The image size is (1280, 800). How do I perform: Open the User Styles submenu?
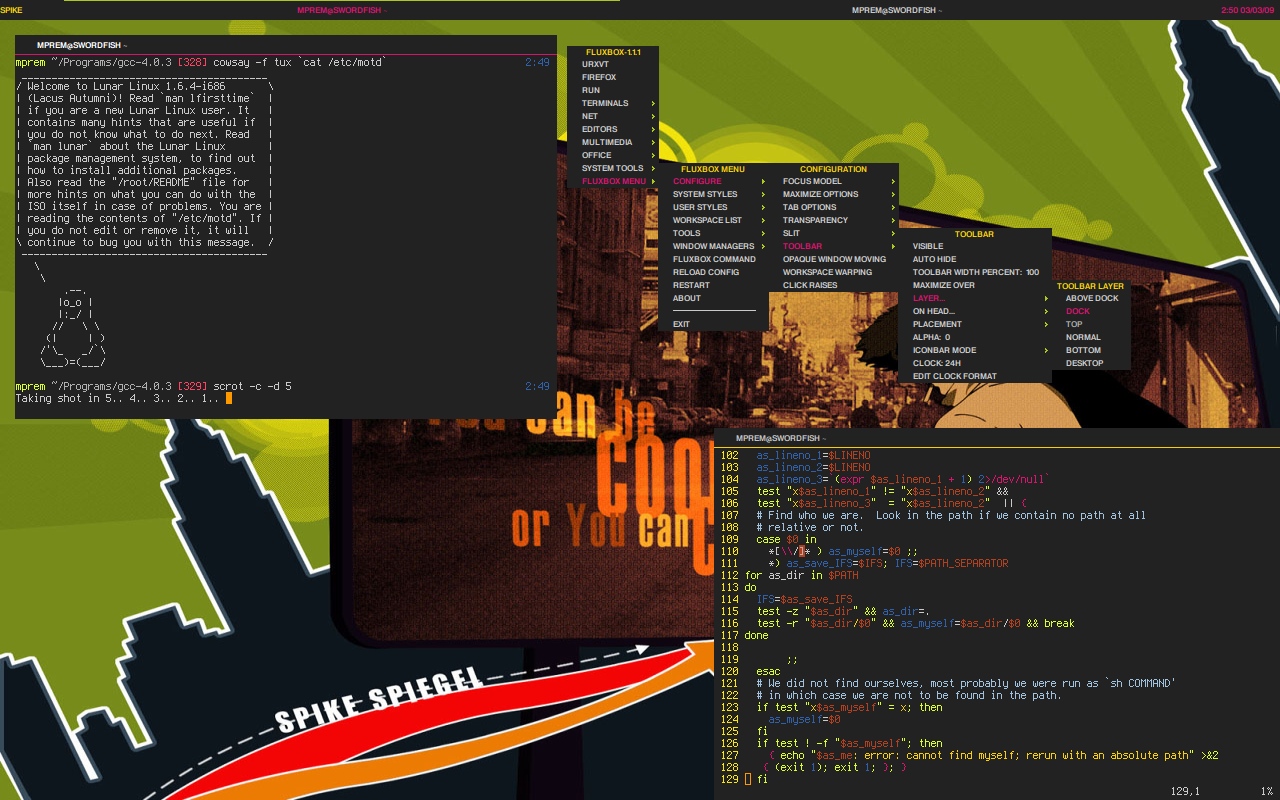point(714,207)
